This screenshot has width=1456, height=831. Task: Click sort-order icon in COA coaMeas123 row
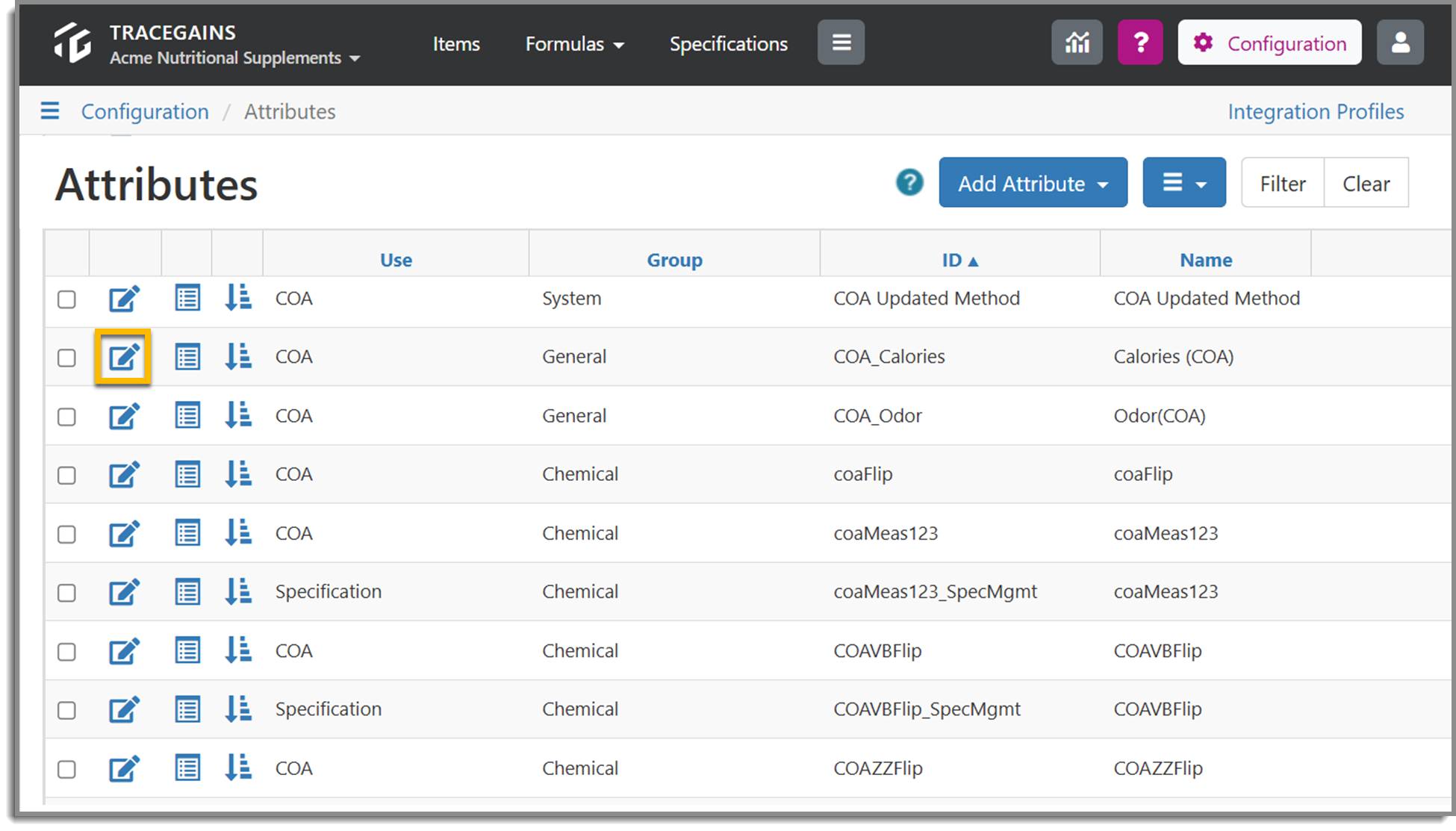click(238, 533)
